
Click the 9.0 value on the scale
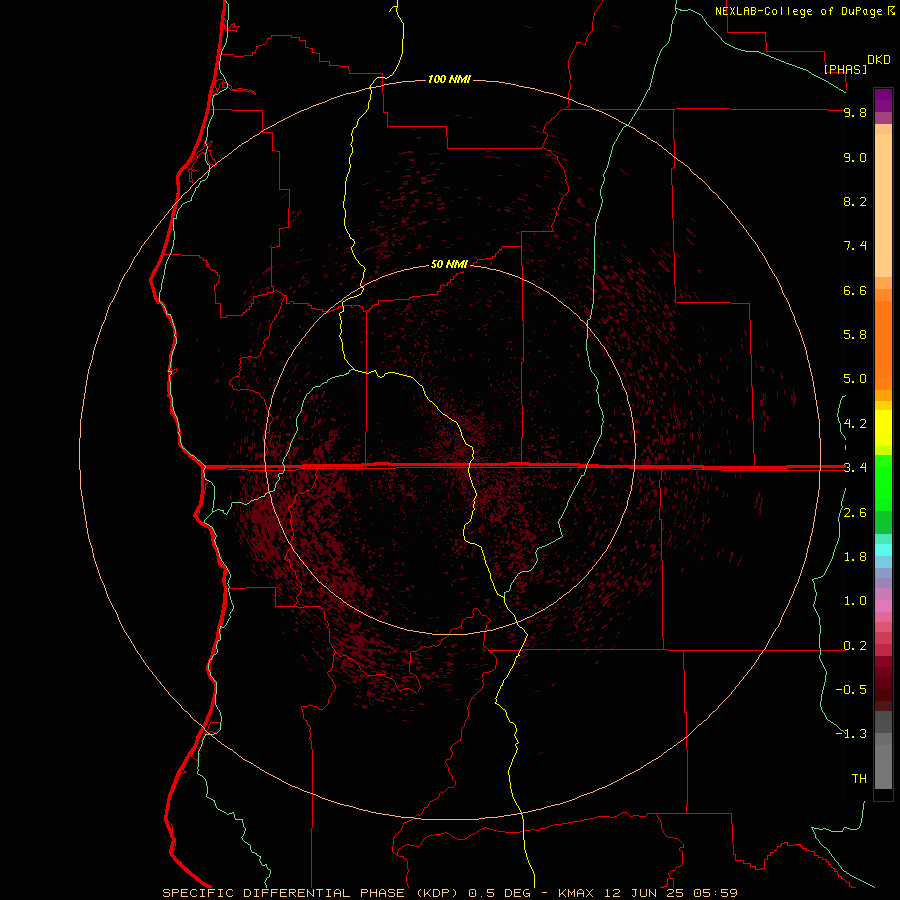[855, 158]
